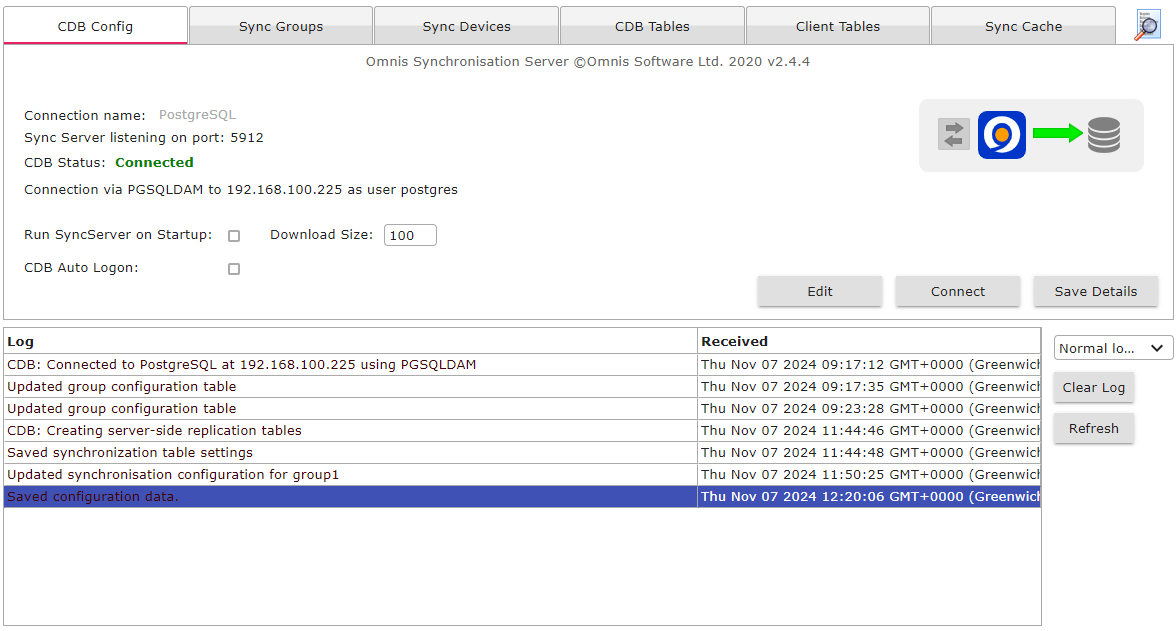The height and width of the screenshot is (631, 1176).
Task: Click the PostgreSQL connection name field
Action: tap(197, 115)
